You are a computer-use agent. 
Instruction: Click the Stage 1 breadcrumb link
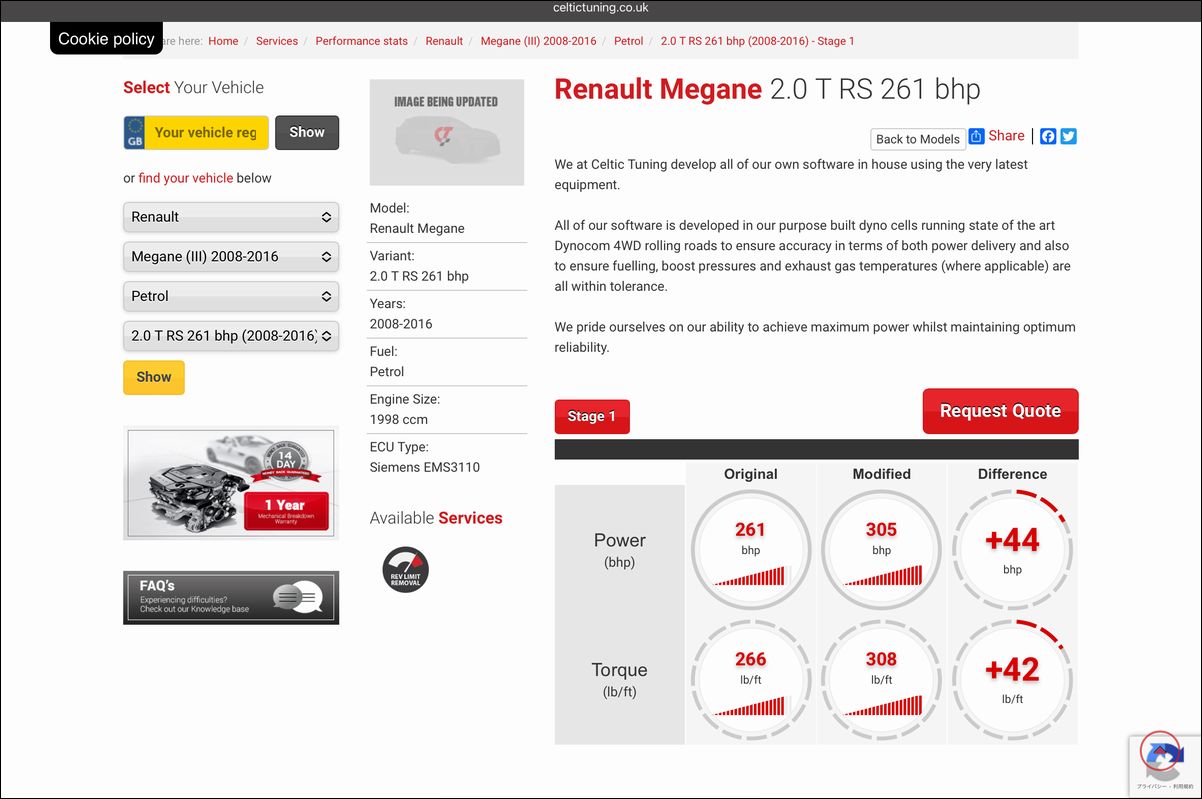[758, 41]
